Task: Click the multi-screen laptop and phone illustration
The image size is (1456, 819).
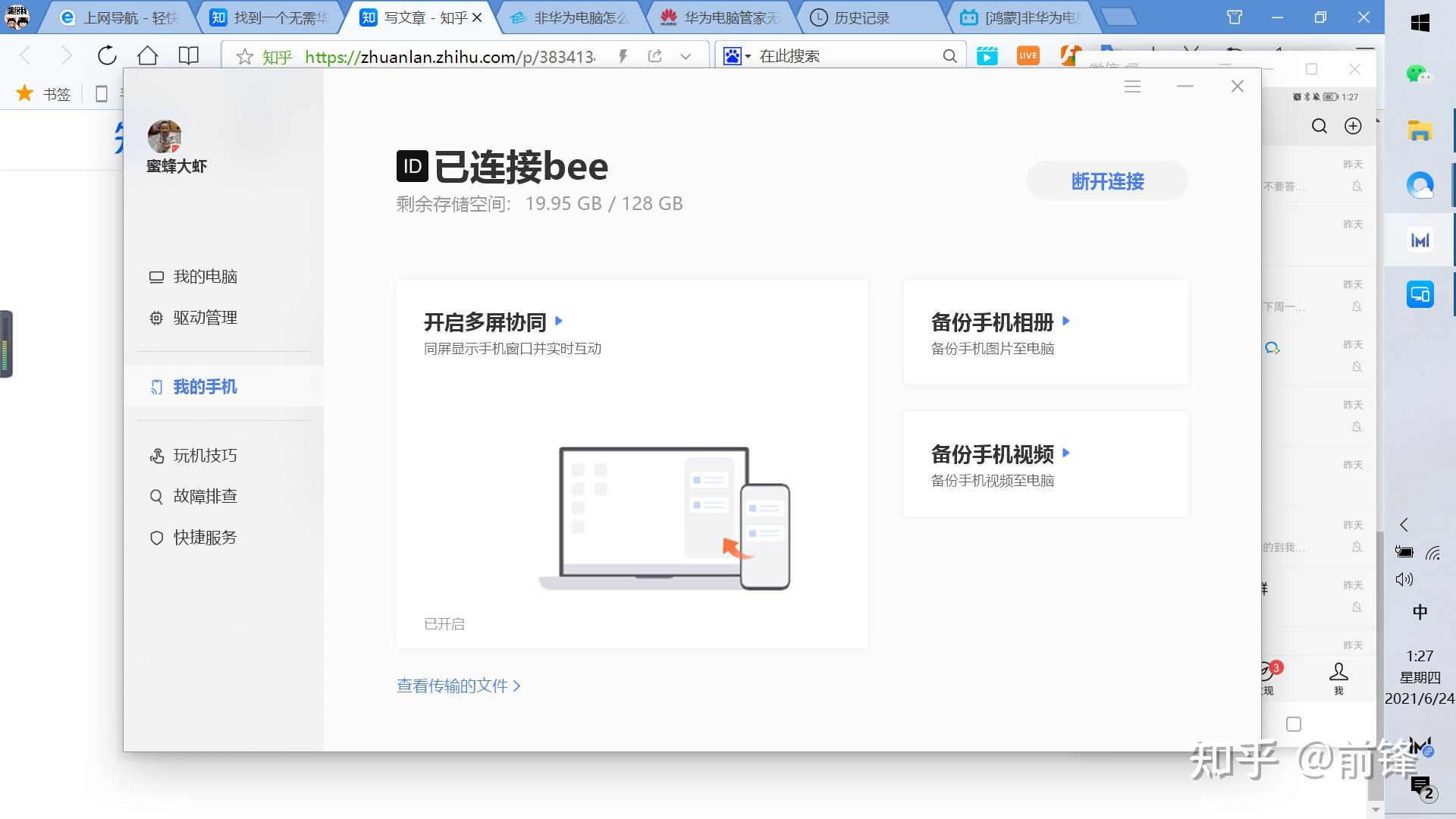Action: click(x=665, y=518)
